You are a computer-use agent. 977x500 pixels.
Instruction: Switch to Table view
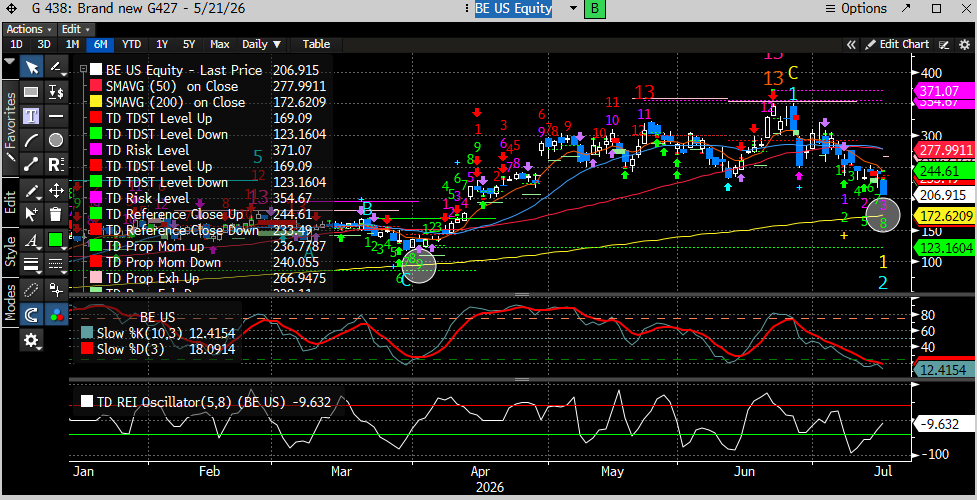(x=316, y=44)
